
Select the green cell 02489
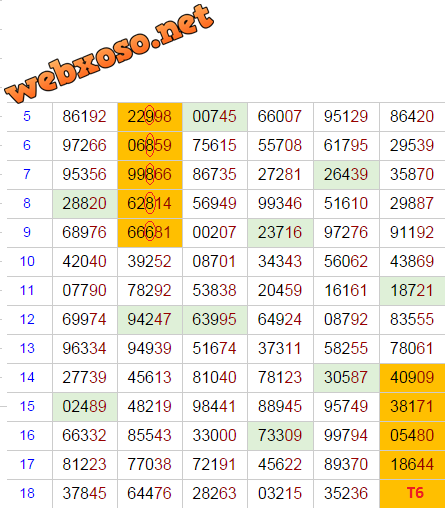coord(85,406)
